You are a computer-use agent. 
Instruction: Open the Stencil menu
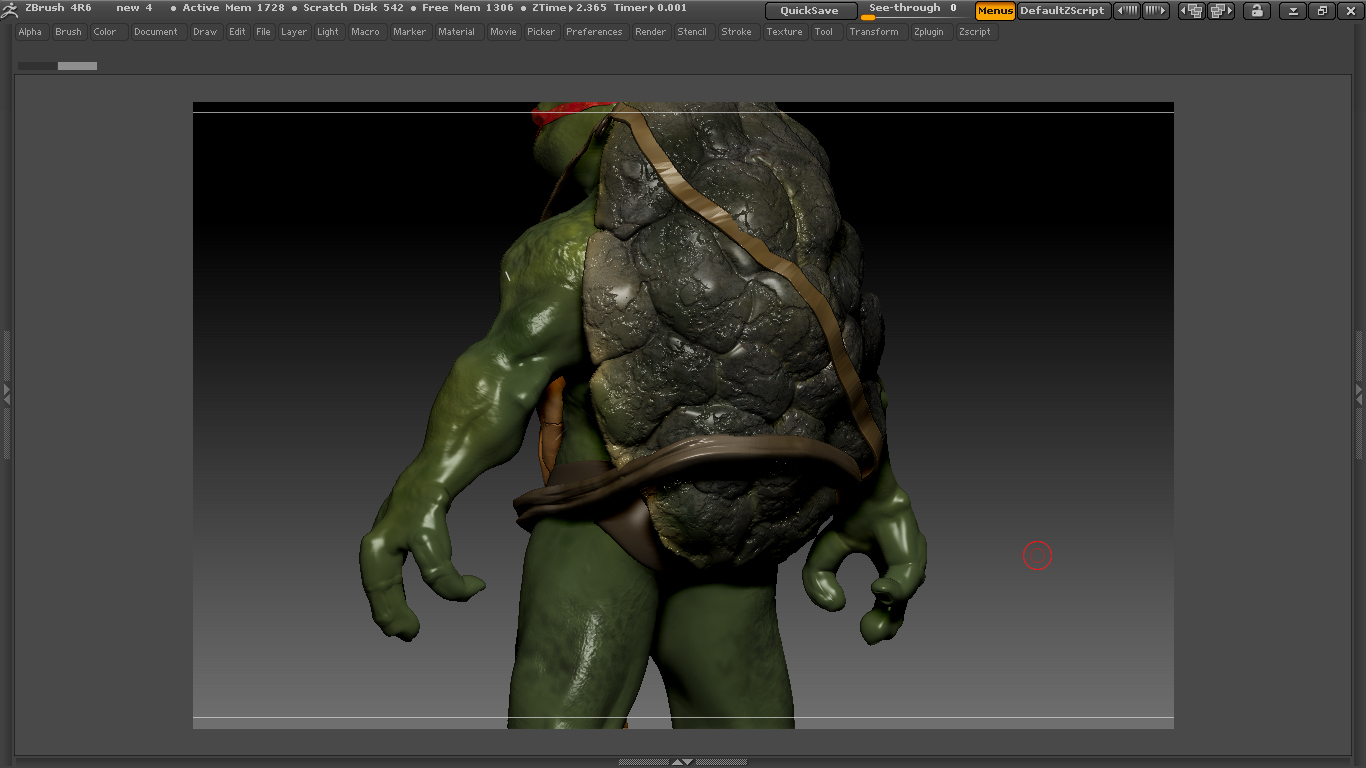pyautogui.click(x=692, y=32)
